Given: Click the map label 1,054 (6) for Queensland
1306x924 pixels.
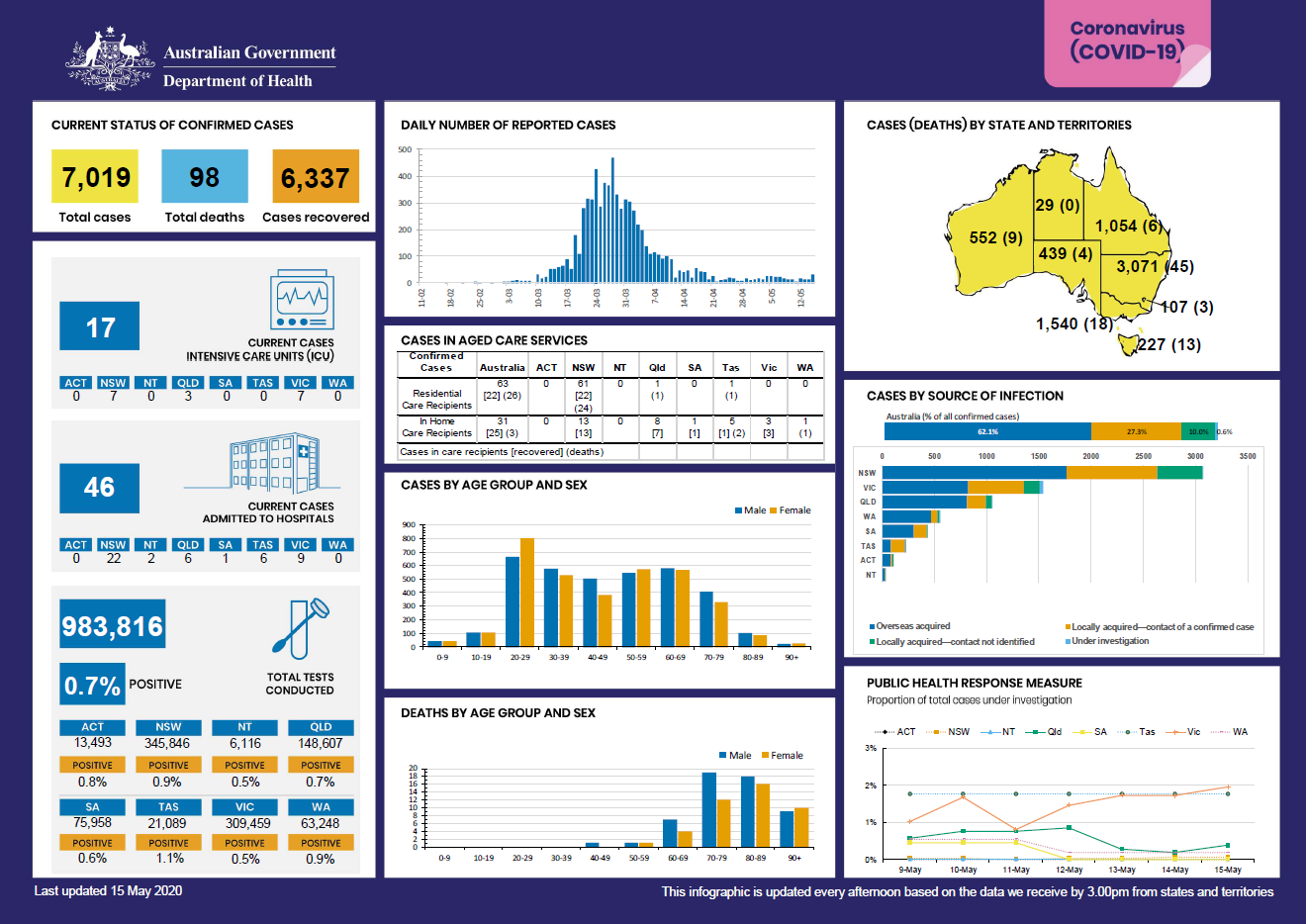Looking at the screenshot, I should [1129, 226].
